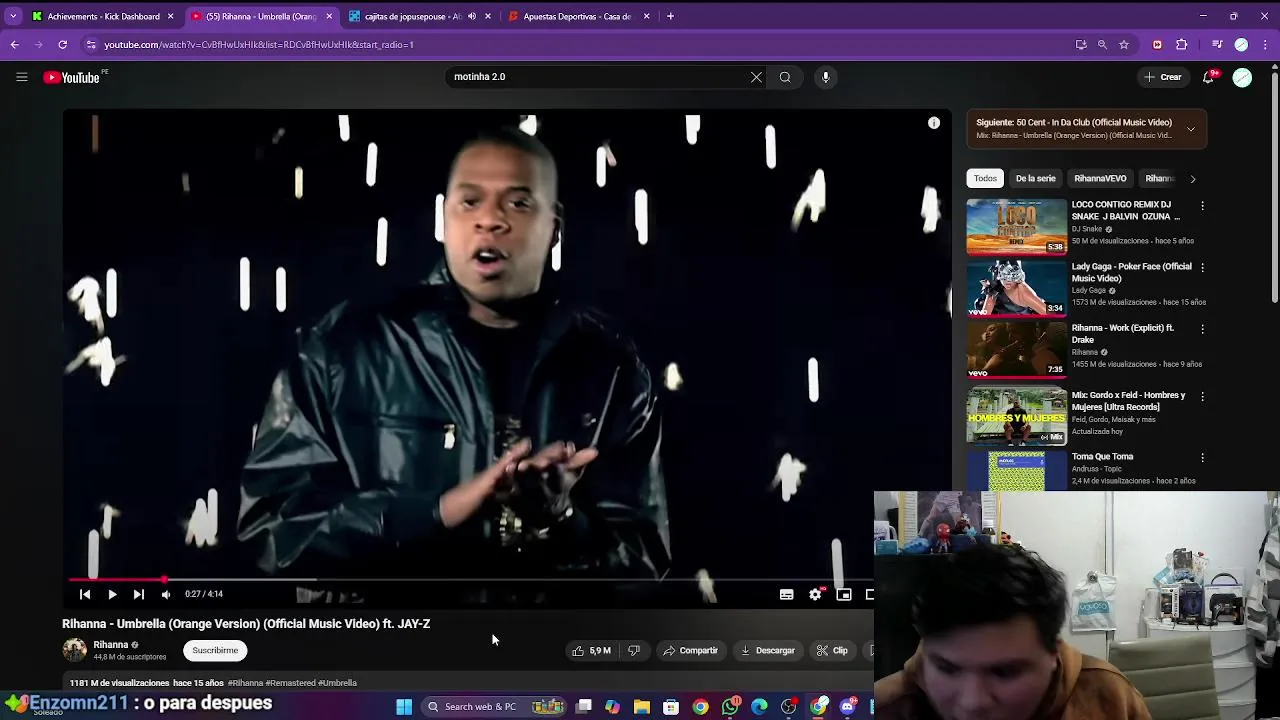Screen dimensions: 1280x720
Task: Open Rihanna channel avatar
Action: click(75, 650)
